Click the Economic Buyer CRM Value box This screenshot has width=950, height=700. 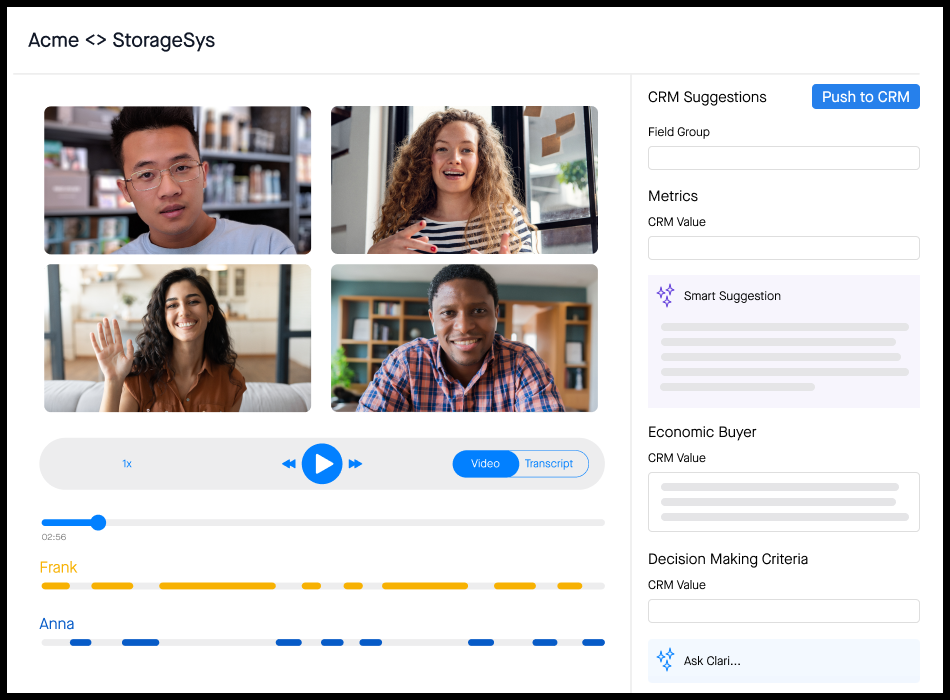pos(783,501)
